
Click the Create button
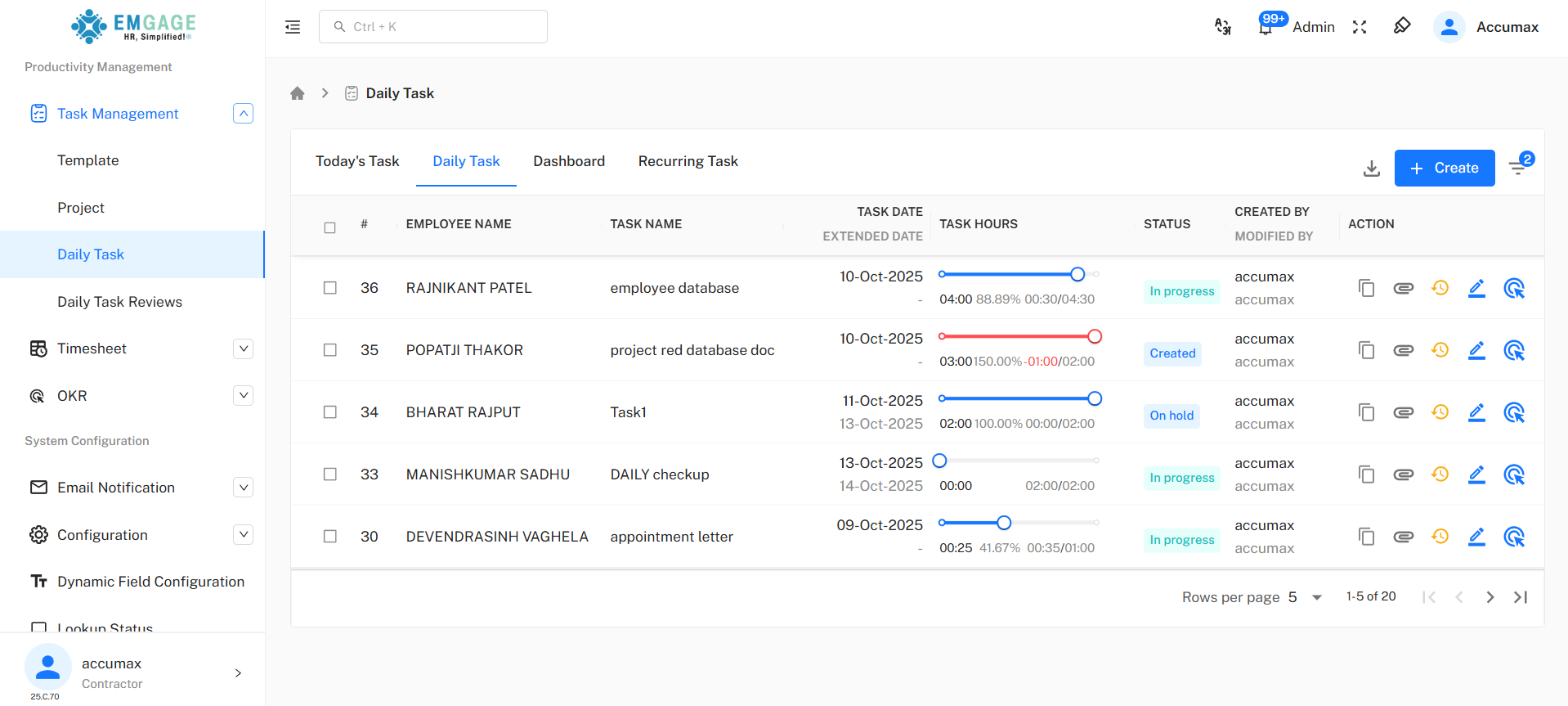click(x=1444, y=168)
